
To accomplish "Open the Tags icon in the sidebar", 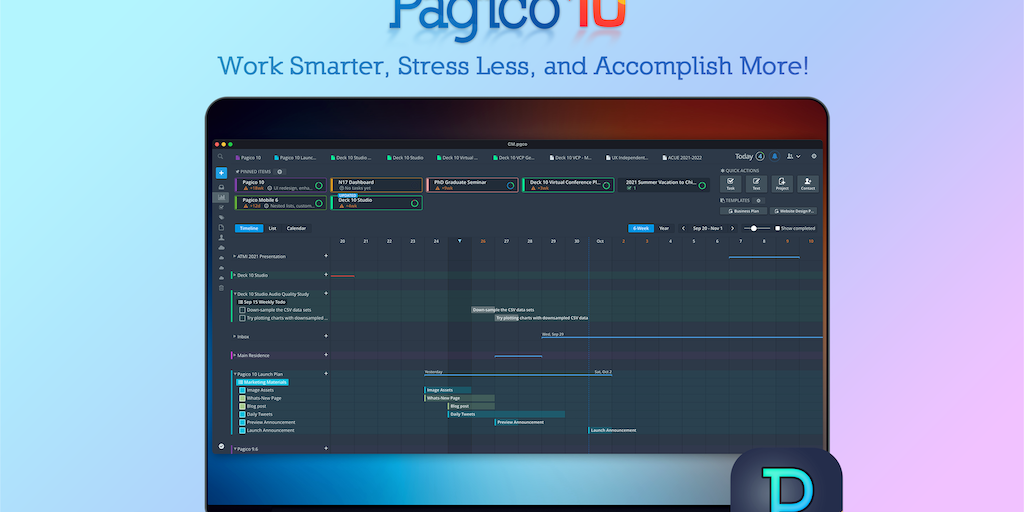I will point(221,217).
